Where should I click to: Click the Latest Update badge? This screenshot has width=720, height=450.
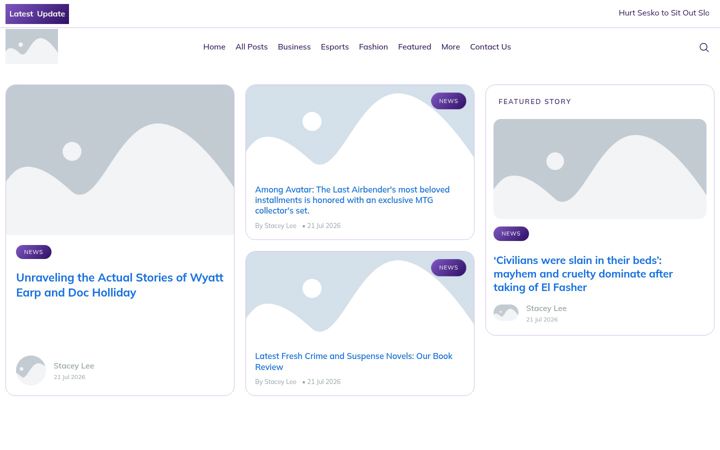[x=37, y=14]
